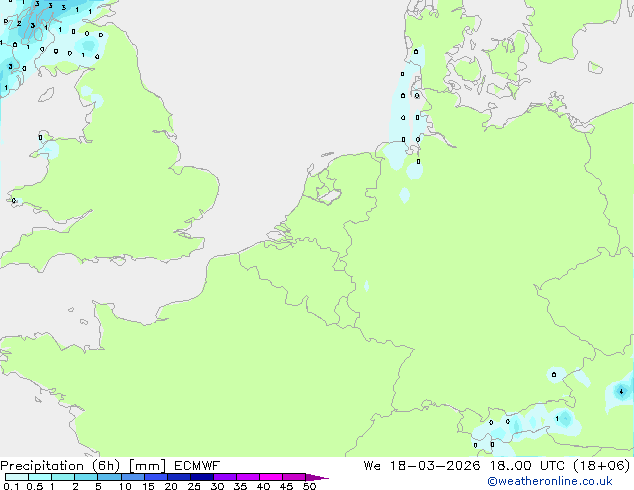Image resolution: width=634 pixels, height=490 pixels.
Task: Click the "[mm]" unit label
Action: coord(148,466)
